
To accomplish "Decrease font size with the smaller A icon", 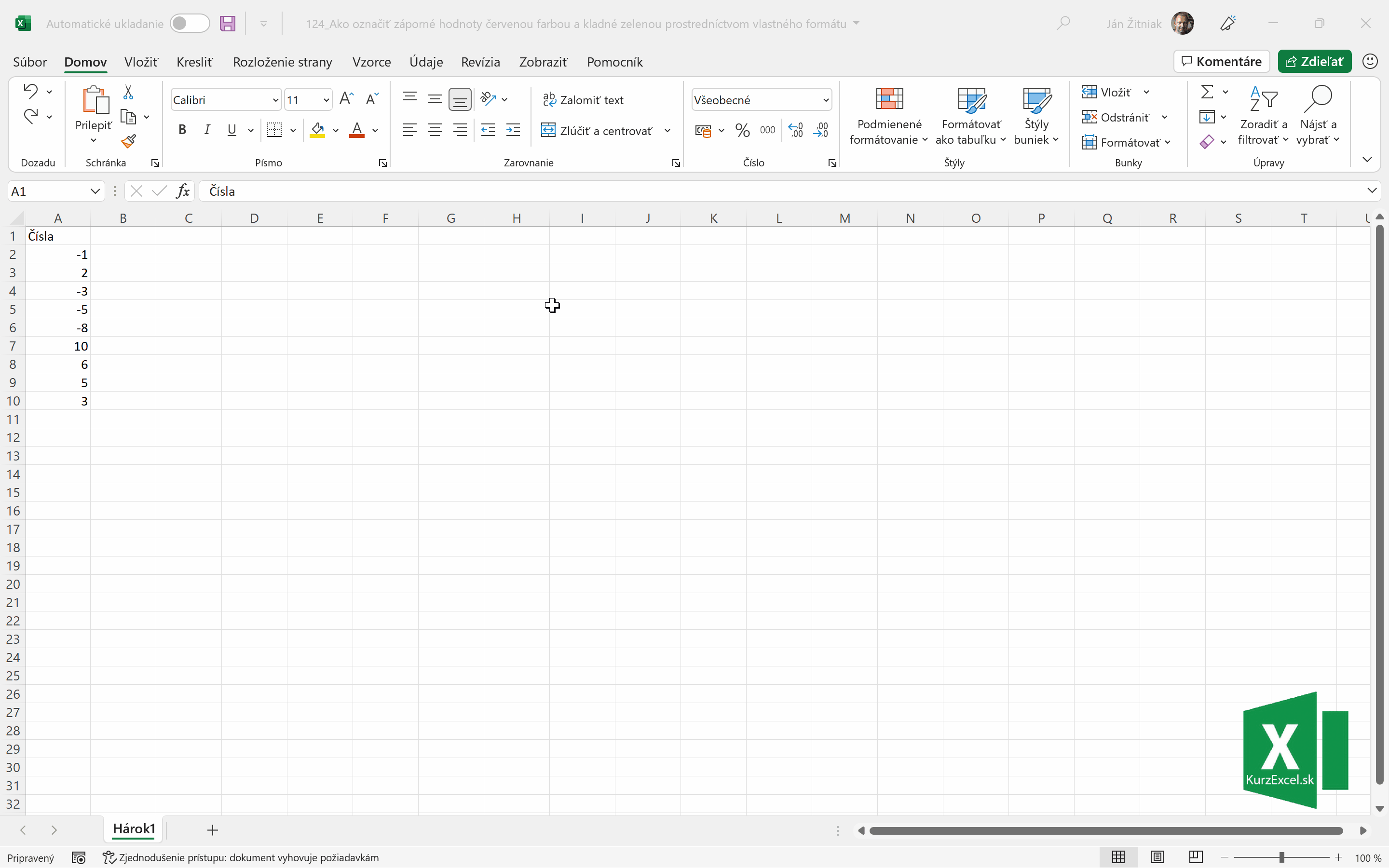I will click(372, 99).
